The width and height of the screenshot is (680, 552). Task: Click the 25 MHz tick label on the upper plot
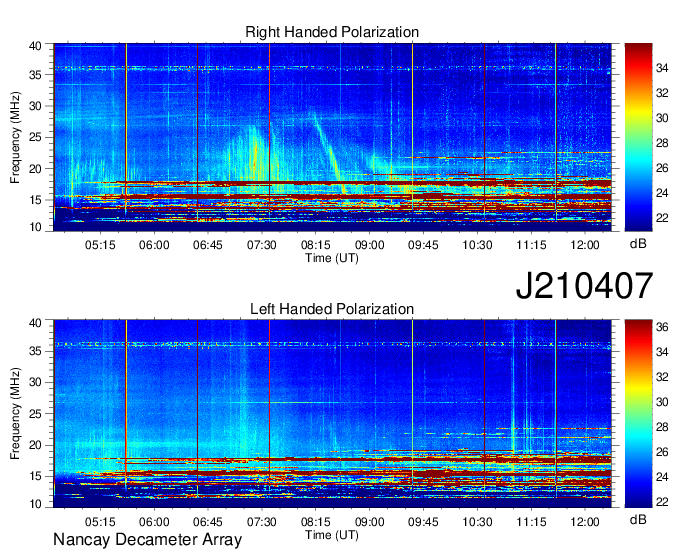[x=35, y=138]
